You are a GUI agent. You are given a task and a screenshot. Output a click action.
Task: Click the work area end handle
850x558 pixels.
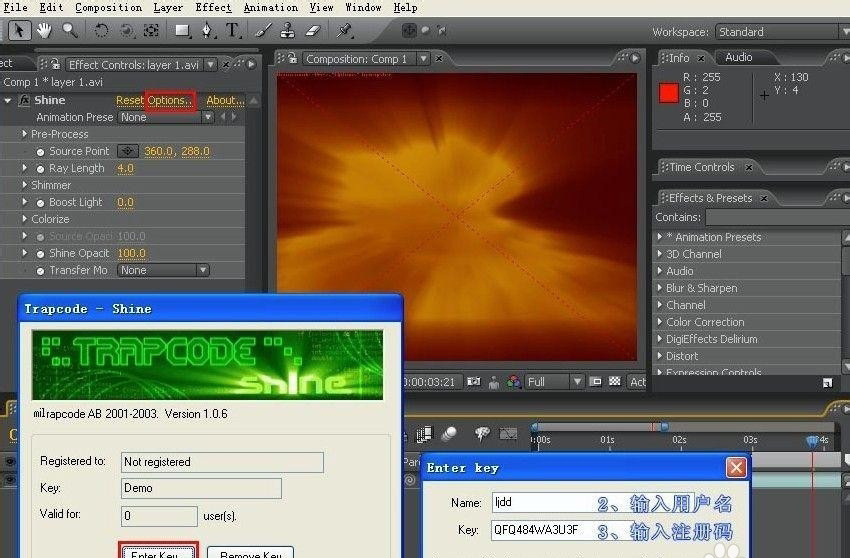coord(665,427)
